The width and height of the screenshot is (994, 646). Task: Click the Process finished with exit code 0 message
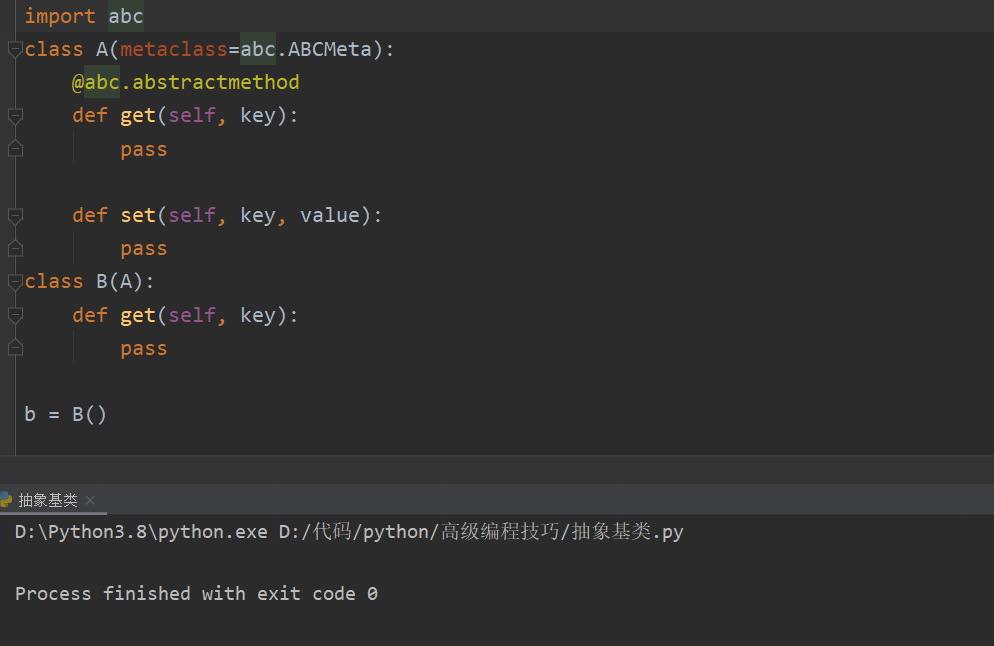click(x=194, y=593)
